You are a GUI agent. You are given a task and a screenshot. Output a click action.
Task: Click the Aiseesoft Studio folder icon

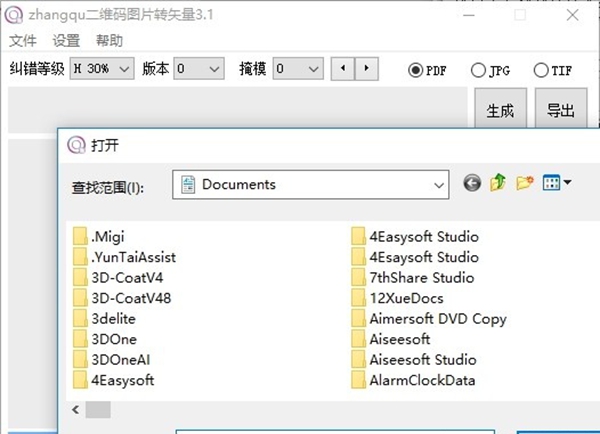coord(358,359)
